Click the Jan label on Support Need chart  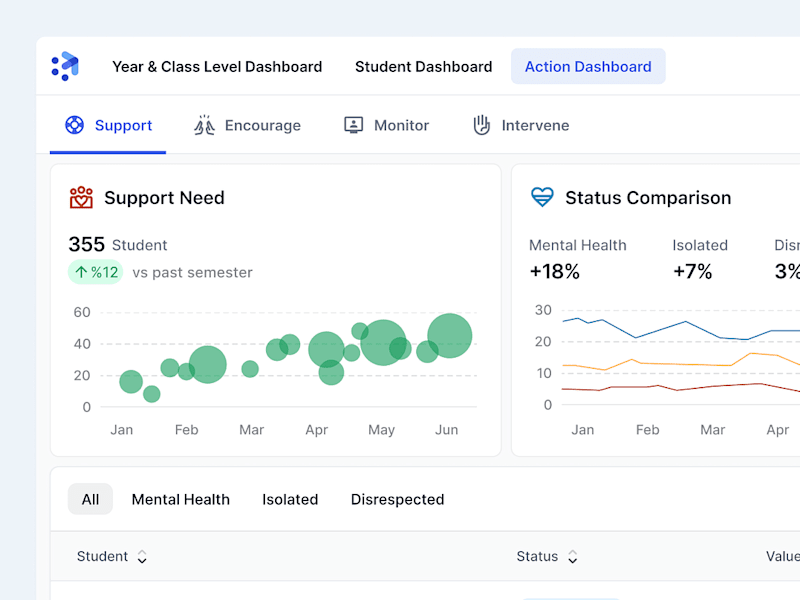pos(121,430)
